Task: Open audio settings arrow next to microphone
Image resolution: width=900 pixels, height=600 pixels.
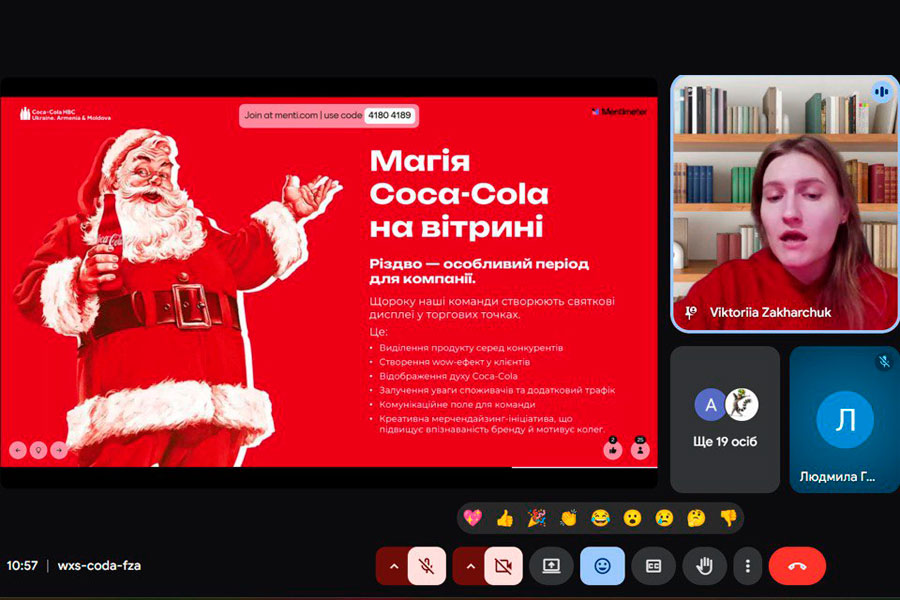Action: pyautogui.click(x=394, y=566)
